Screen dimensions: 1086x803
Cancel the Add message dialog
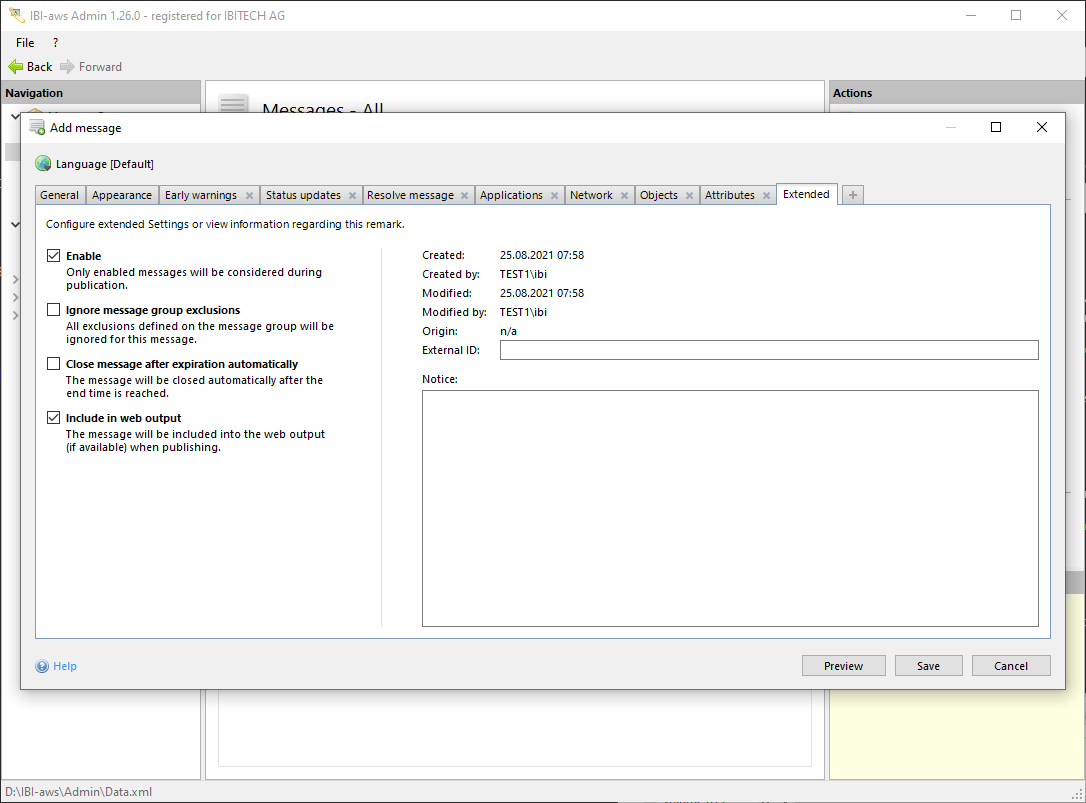tap(1011, 666)
